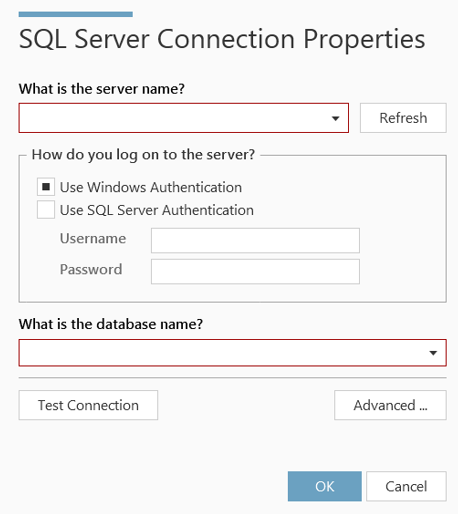458x514 pixels.
Task: Click the "What is the database name?" label
Action: point(111,324)
